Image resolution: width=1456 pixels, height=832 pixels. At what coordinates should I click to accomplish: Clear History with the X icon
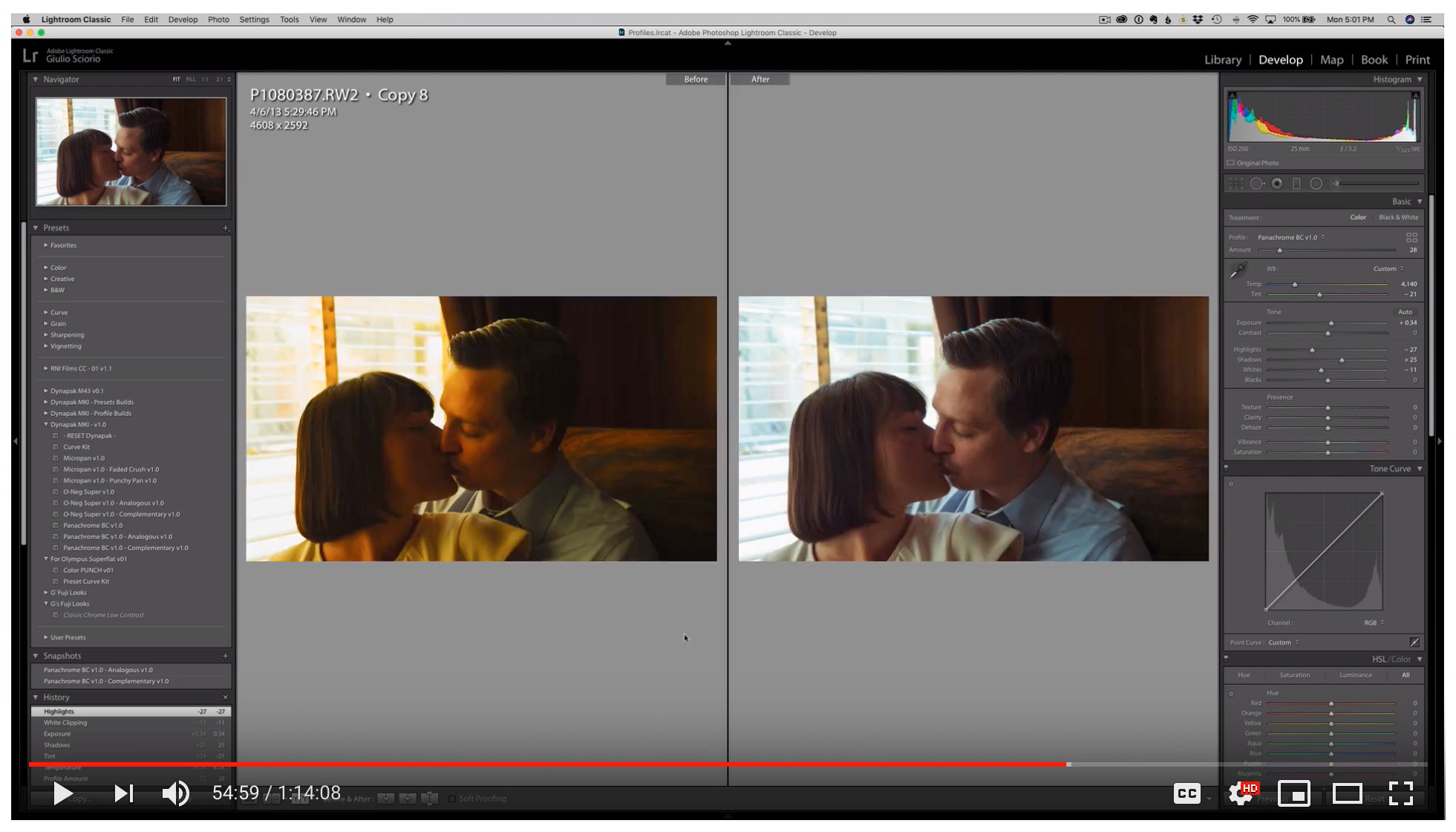click(225, 698)
